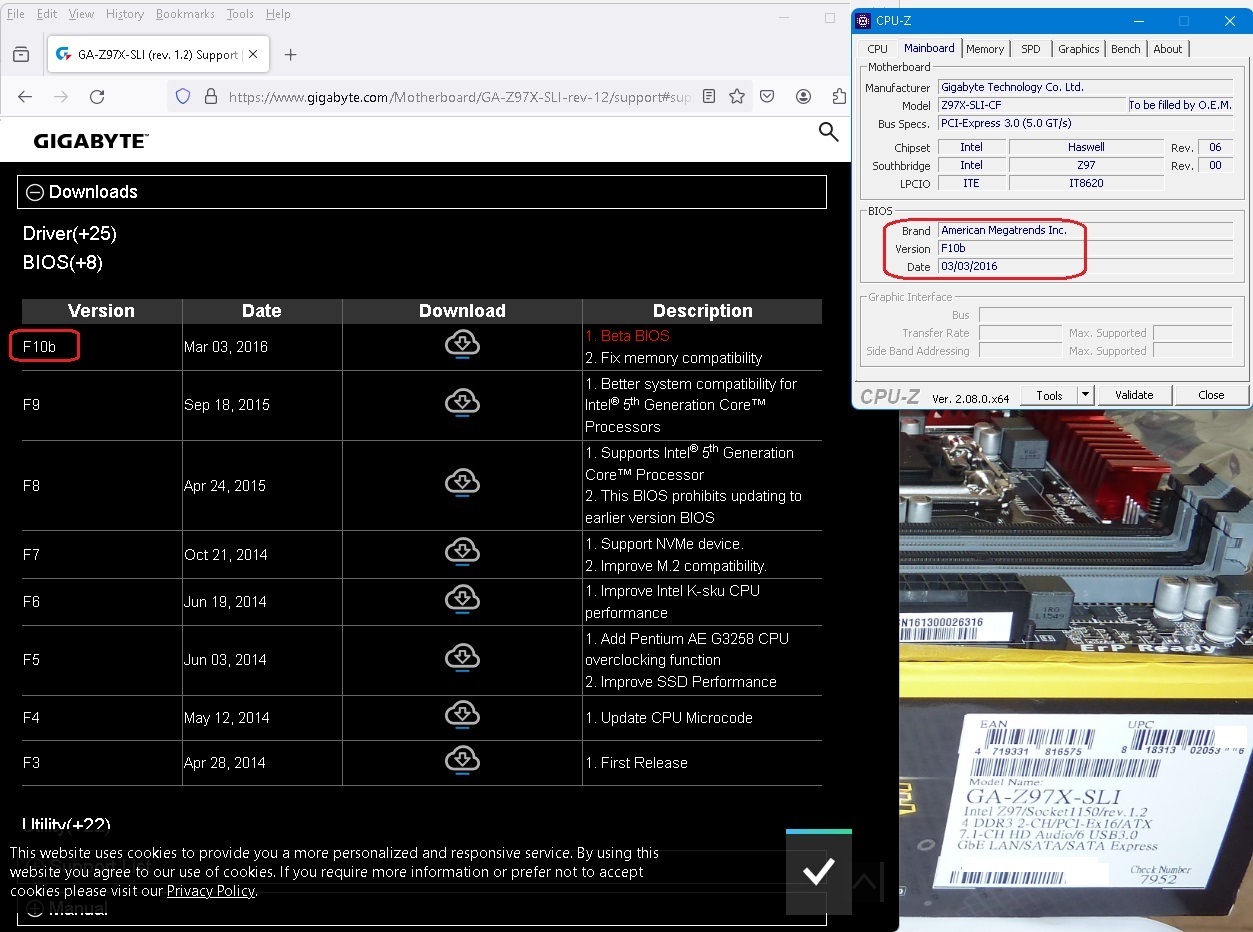Open the Firefox View tab-list icon

click(21, 55)
